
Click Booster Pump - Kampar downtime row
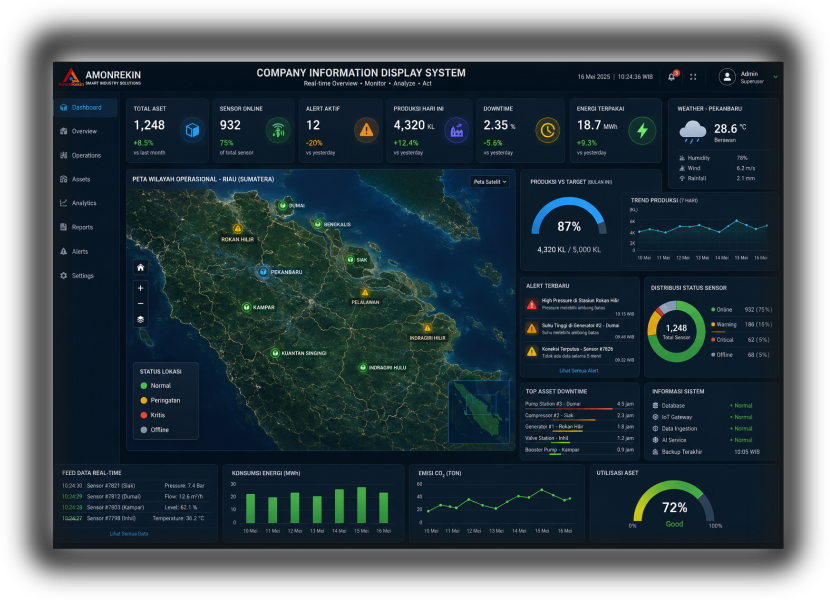[x=579, y=451]
